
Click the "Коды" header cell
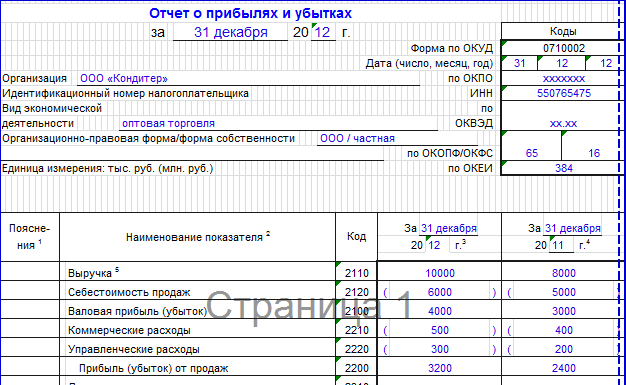click(x=563, y=31)
